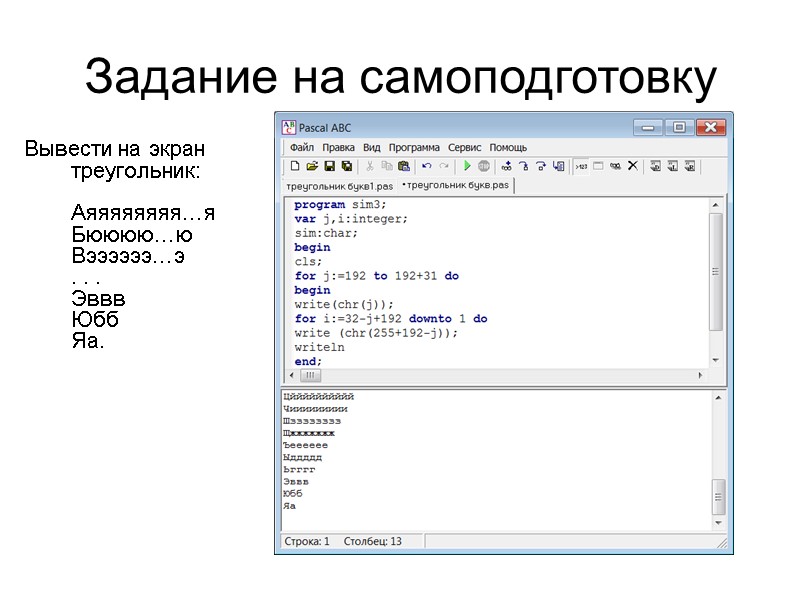Click the output line 'Эввв'
This screenshot has height=600, width=800.
pos(296,482)
